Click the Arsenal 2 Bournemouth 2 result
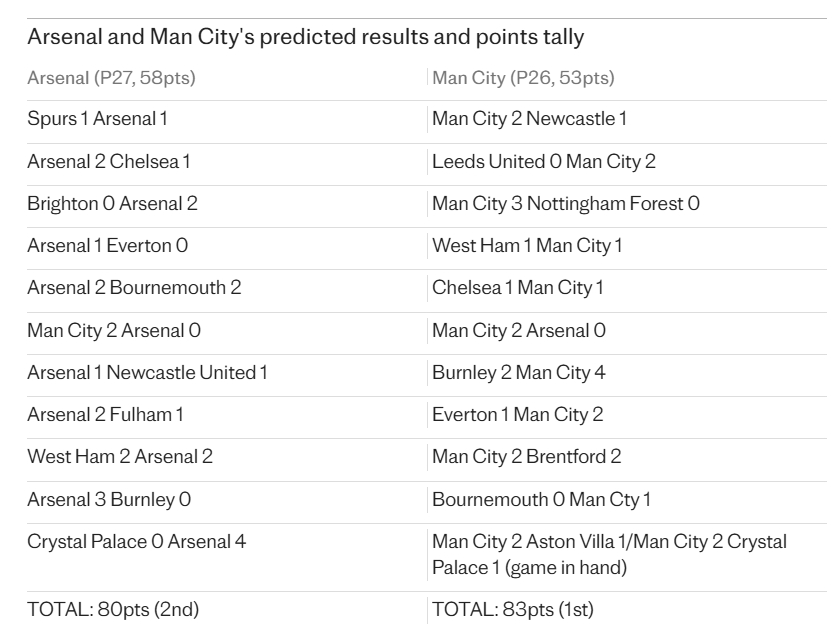This screenshot has height=634, width=835. 134,288
